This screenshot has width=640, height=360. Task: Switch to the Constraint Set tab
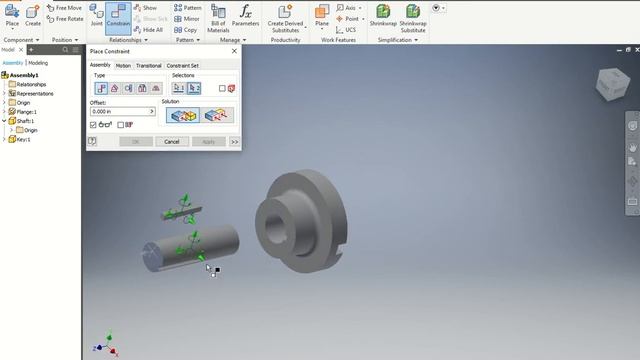point(182,65)
